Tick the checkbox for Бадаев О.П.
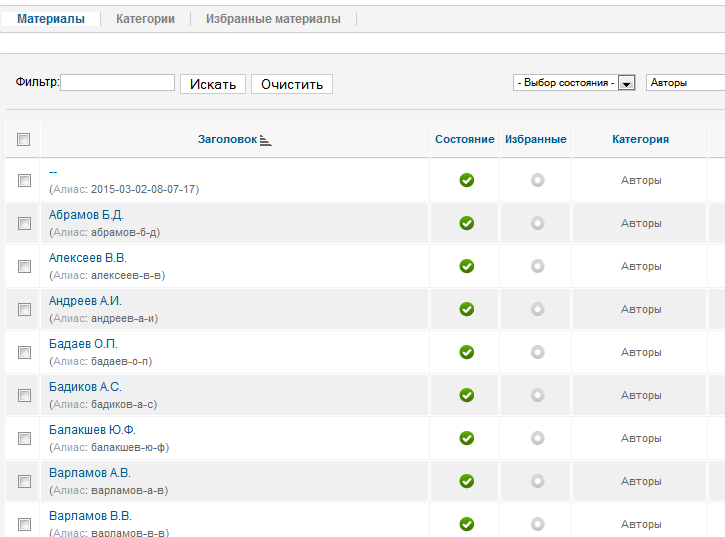725x537 pixels. pos(25,352)
